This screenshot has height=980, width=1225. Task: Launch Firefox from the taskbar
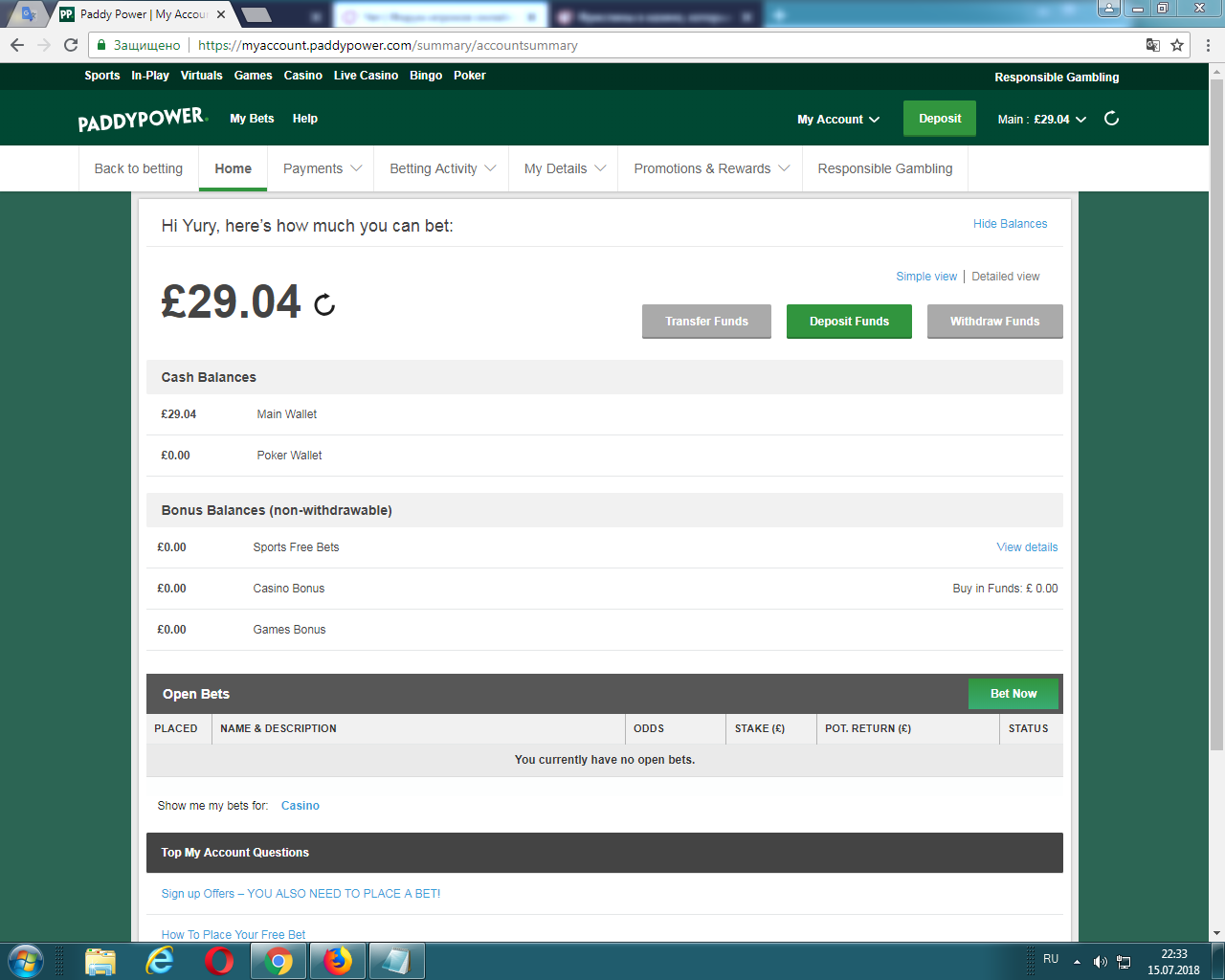(338, 961)
